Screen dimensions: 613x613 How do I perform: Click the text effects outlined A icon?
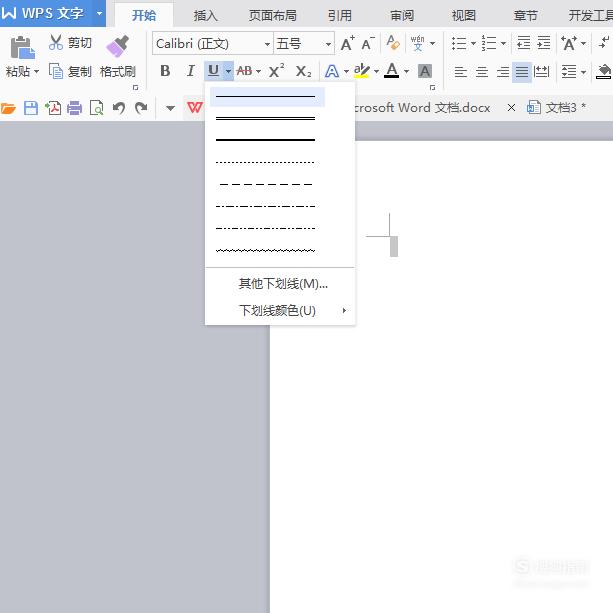click(332, 71)
